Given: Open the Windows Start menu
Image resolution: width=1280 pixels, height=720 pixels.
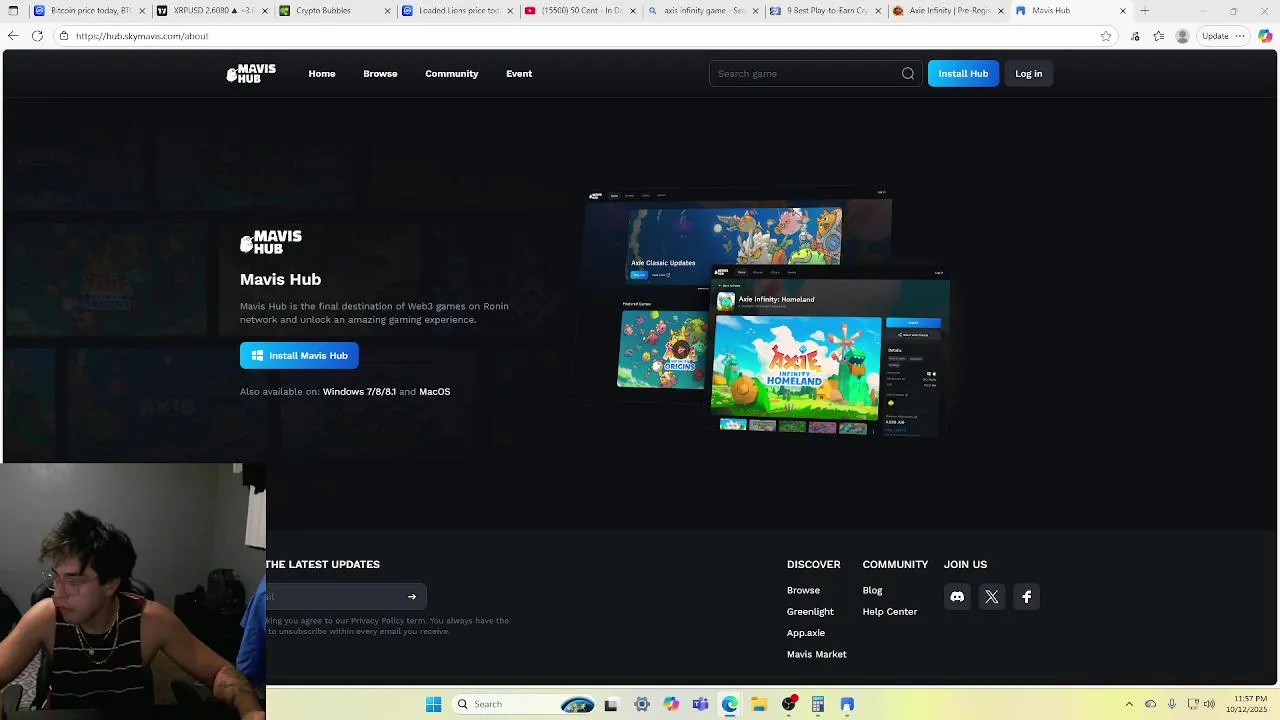Looking at the screenshot, I should coord(433,704).
